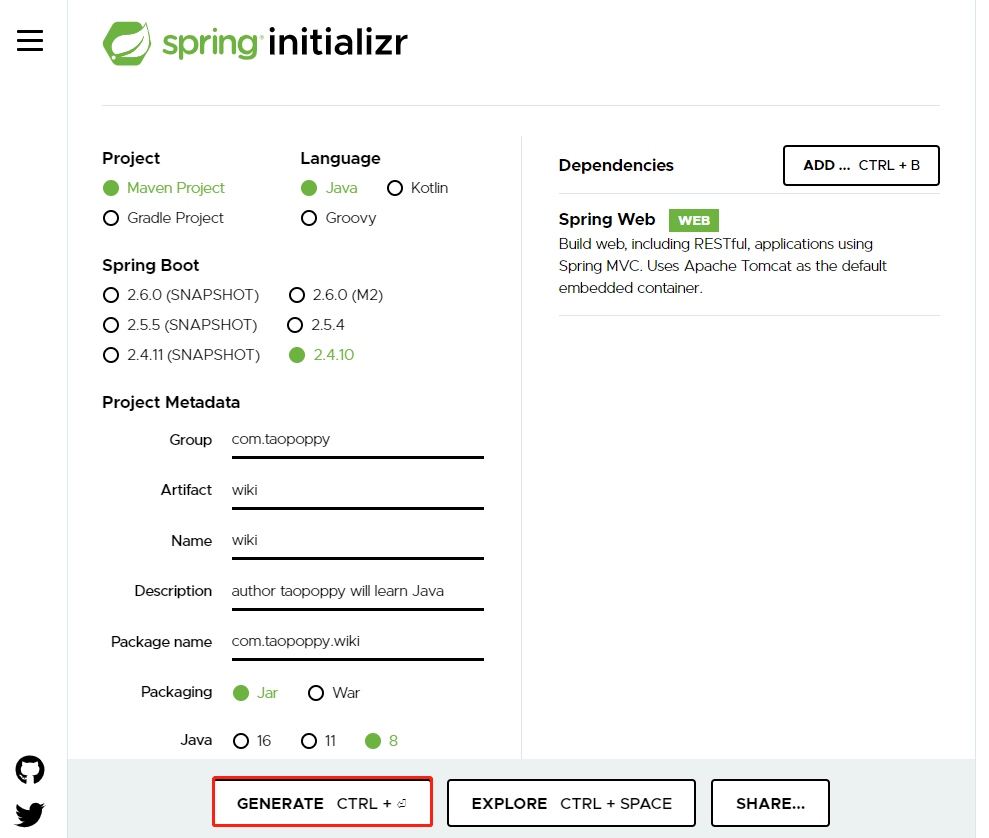Select Spring Boot 2.6.0 (SNAPSHOT)

click(x=181, y=295)
